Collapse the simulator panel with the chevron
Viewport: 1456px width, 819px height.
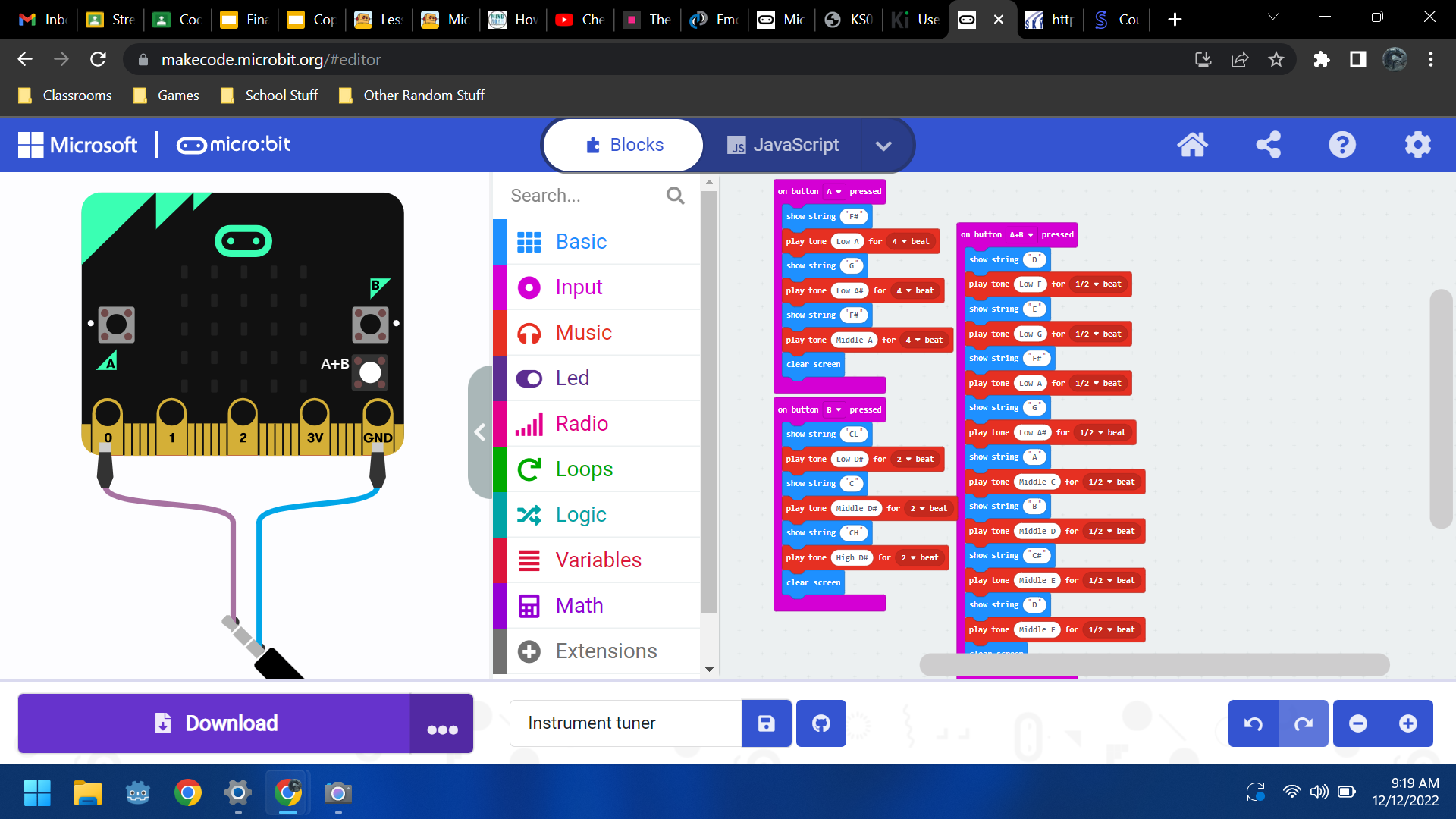coord(480,431)
